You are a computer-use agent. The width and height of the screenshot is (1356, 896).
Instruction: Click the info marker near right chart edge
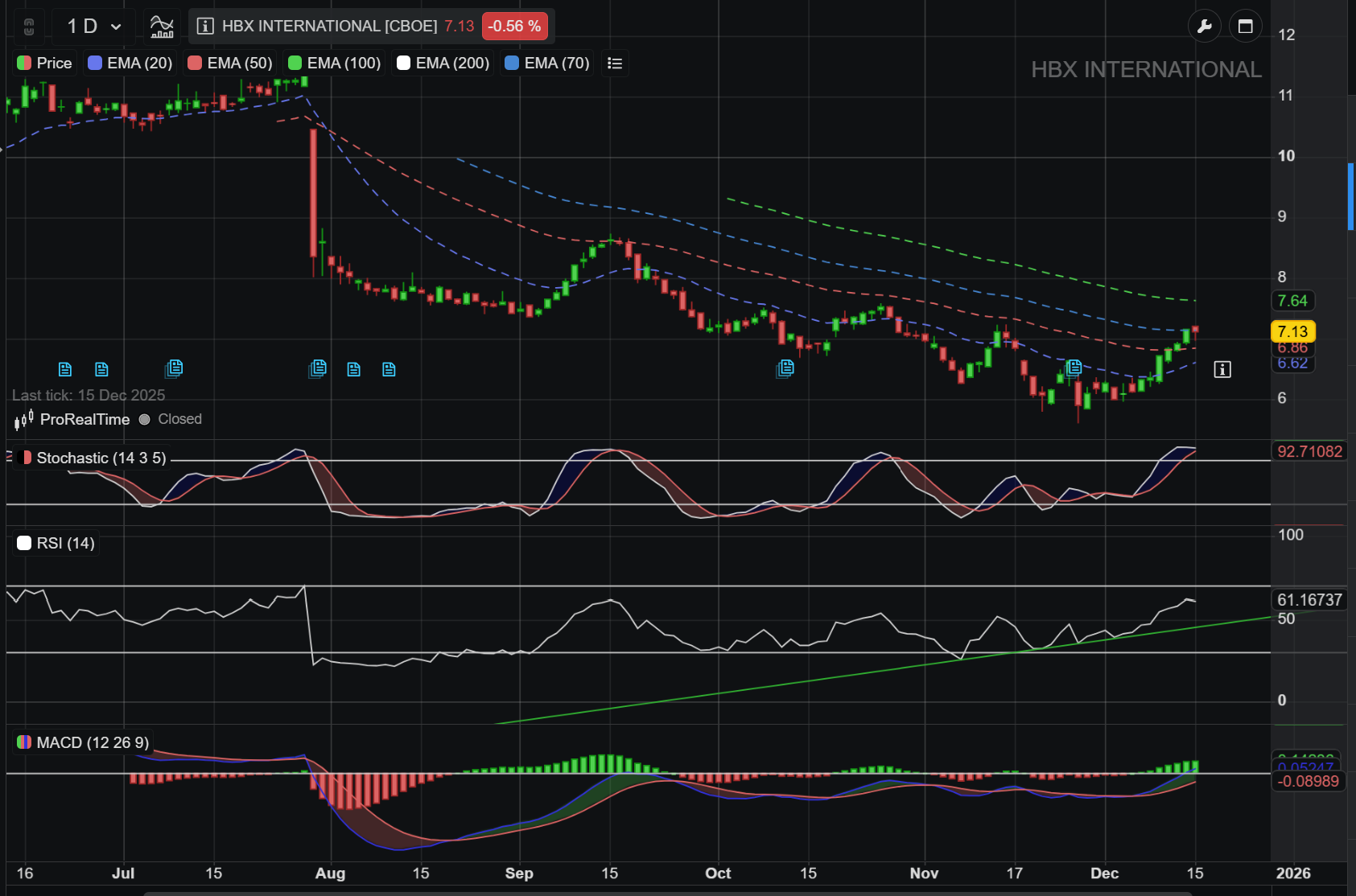click(x=1222, y=369)
